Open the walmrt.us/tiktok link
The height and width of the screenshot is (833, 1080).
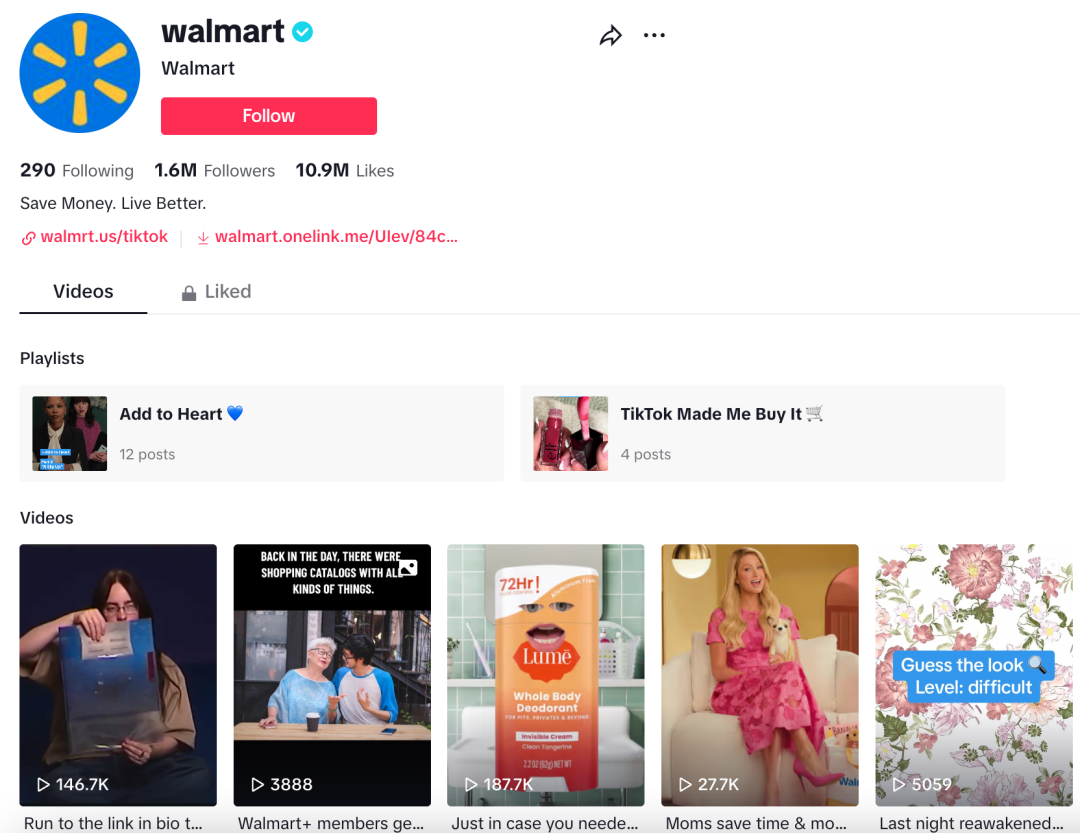[x=104, y=236]
